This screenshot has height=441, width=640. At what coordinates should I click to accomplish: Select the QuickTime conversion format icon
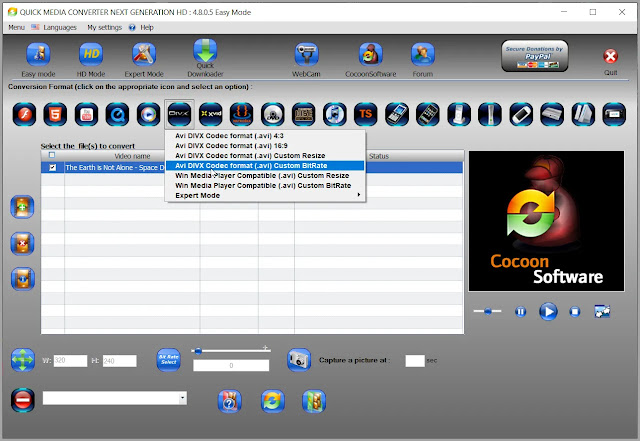[x=118, y=114]
